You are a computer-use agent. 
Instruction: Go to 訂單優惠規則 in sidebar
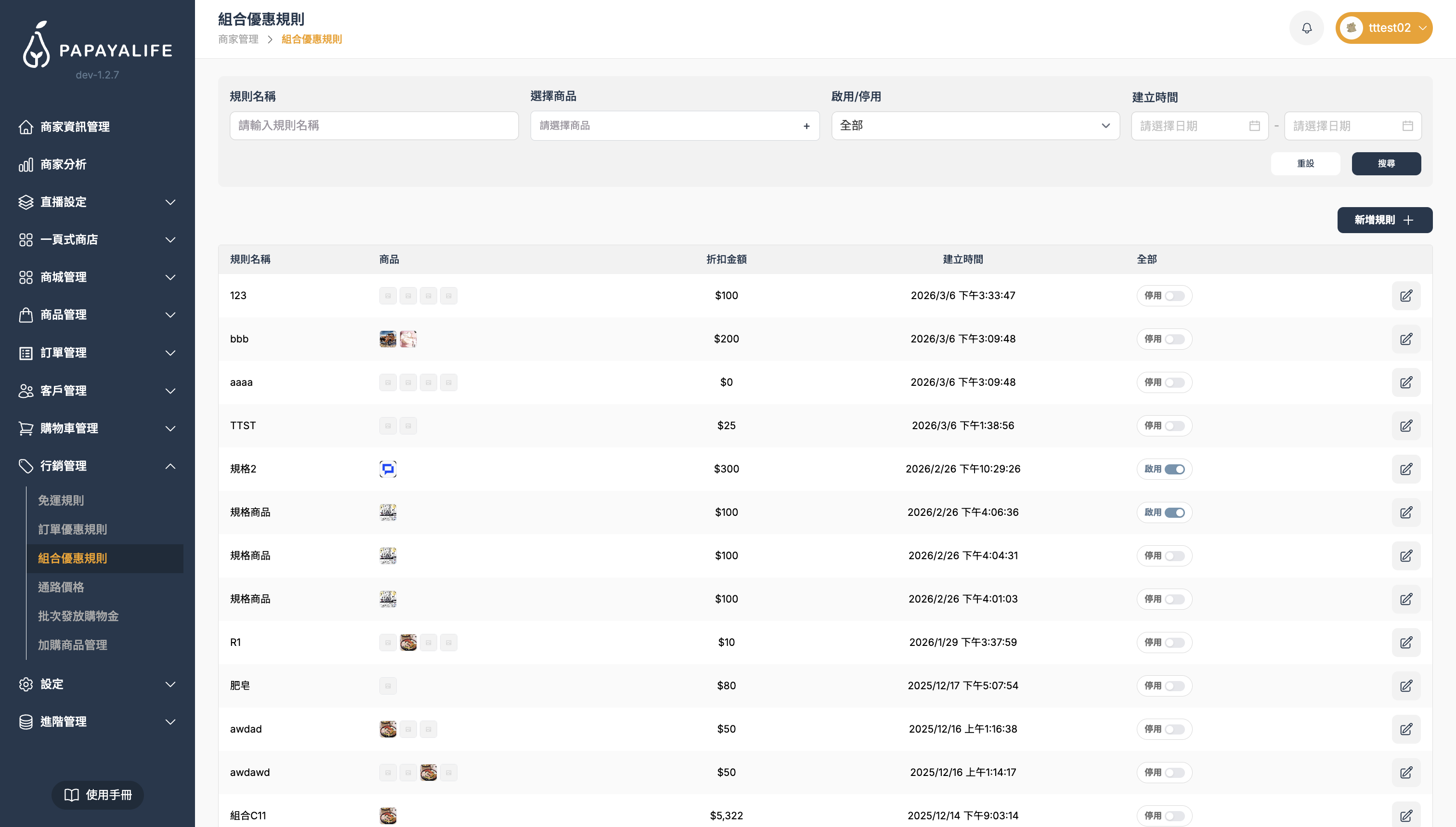(73, 529)
